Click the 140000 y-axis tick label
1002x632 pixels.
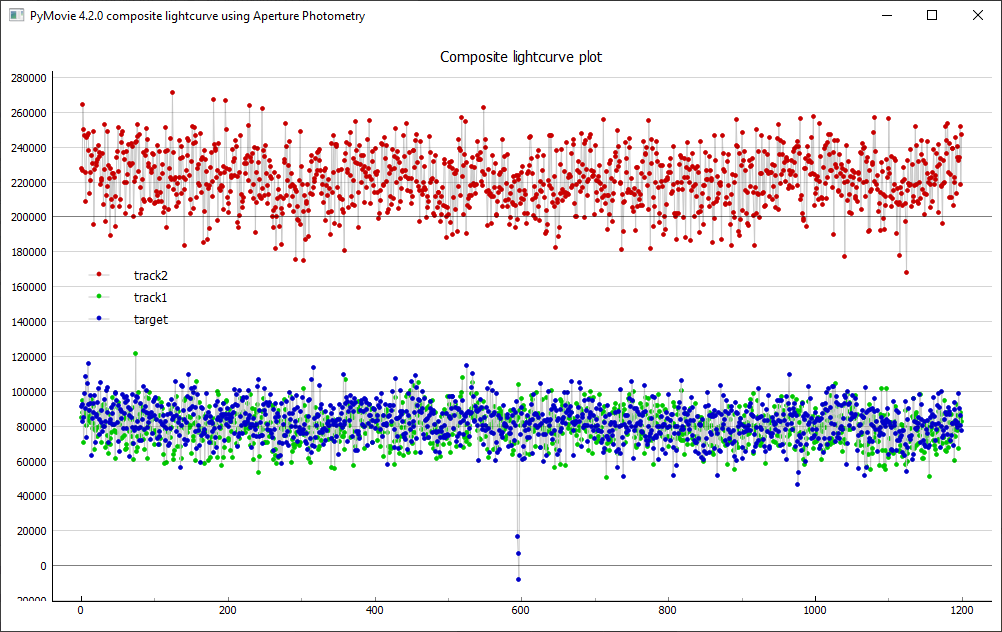(x=29, y=322)
